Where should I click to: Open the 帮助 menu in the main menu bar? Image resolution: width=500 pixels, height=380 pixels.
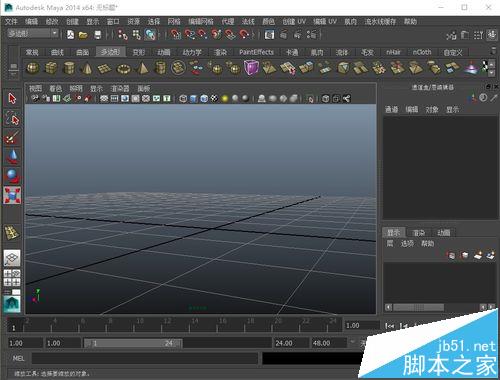click(410, 22)
